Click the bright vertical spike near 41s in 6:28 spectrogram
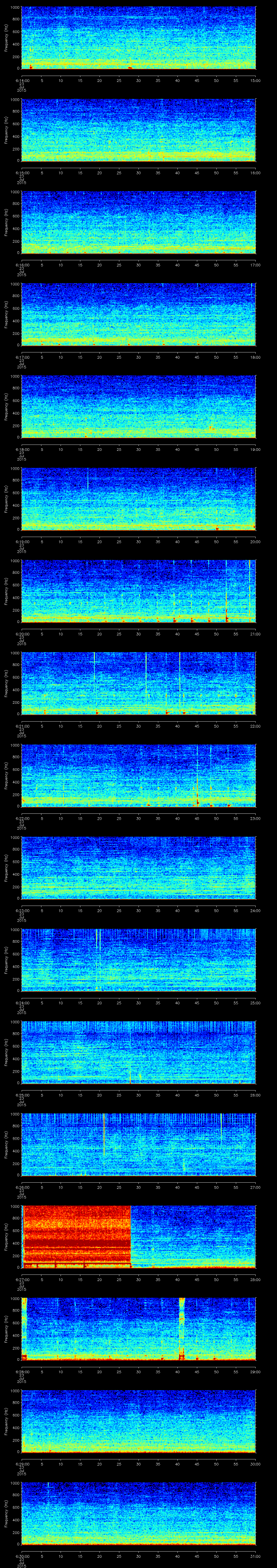Screen dimensions: 277x1568 182,1329
